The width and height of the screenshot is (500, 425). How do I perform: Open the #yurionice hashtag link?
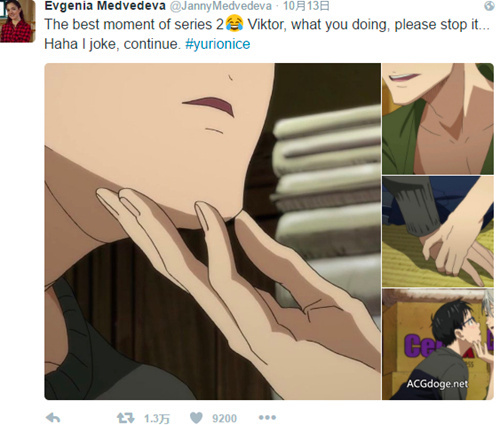[218, 44]
